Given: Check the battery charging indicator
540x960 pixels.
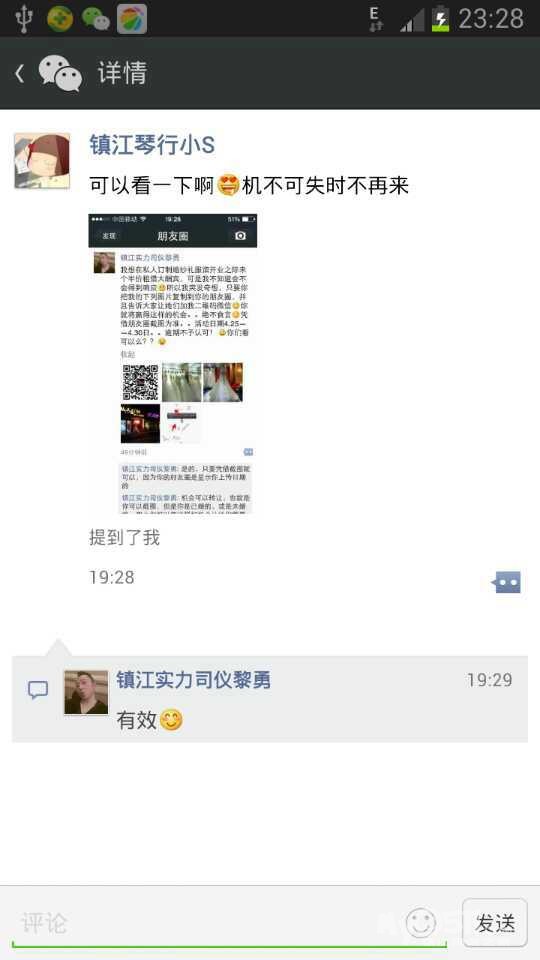Looking at the screenshot, I should pos(440,18).
